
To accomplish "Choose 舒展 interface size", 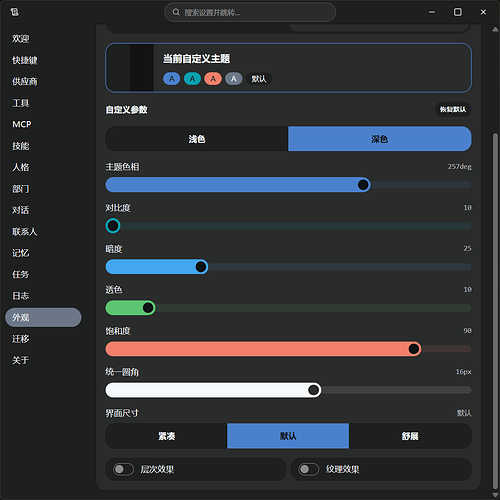I will (x=410, y=436).
